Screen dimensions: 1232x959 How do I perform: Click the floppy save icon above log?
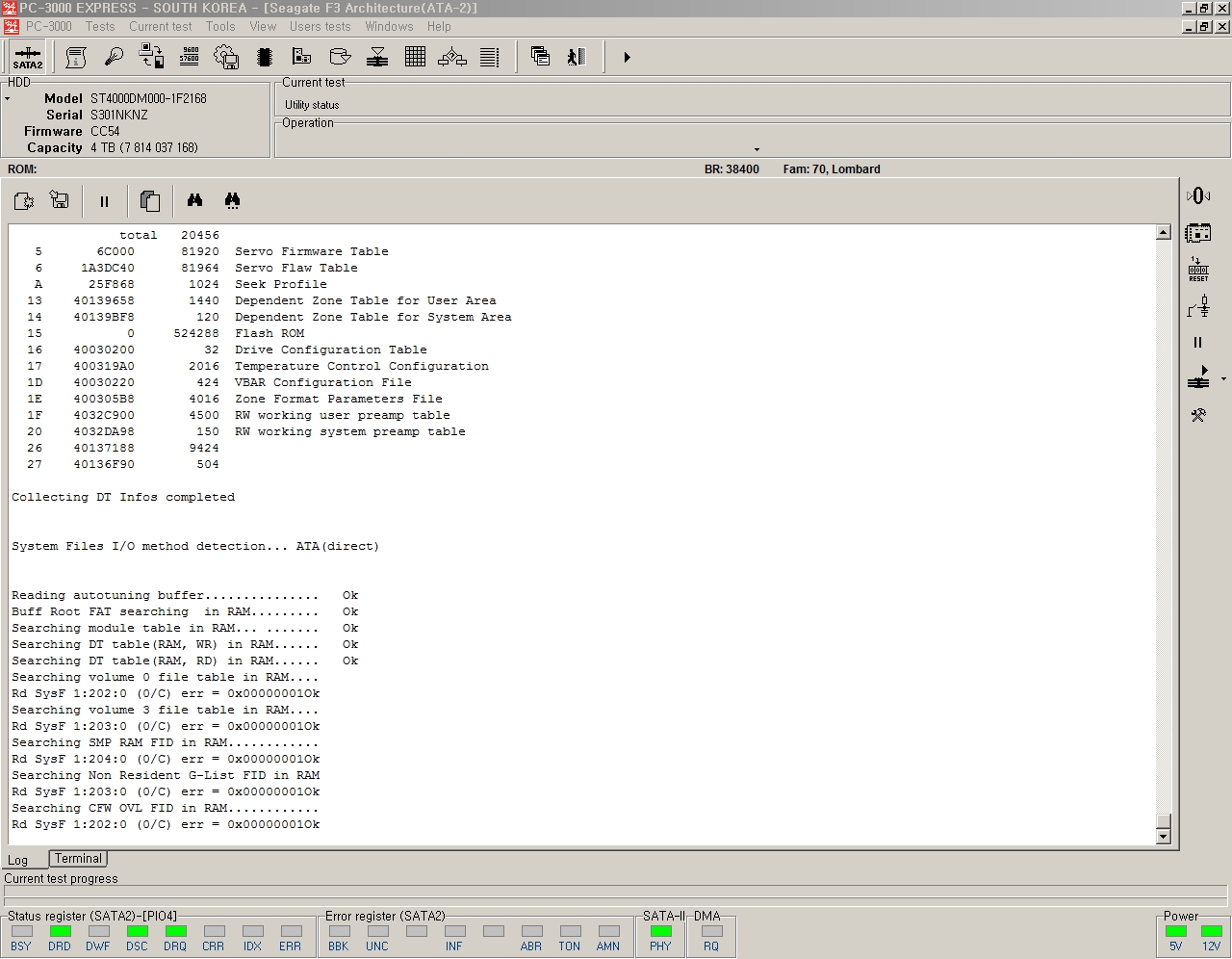(x=60, y=200)
